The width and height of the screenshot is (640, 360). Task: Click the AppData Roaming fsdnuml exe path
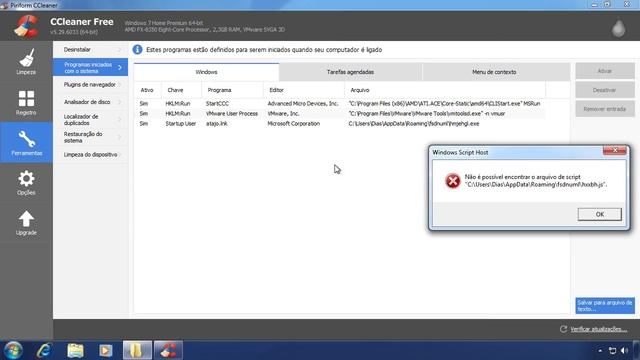(x=414, y=124)
